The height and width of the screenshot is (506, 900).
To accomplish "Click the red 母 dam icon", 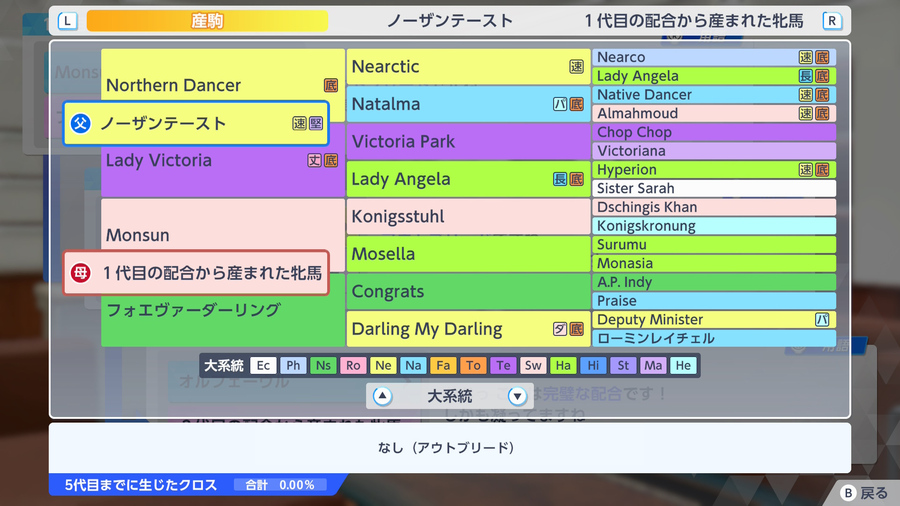I will [x=81, y=273].
